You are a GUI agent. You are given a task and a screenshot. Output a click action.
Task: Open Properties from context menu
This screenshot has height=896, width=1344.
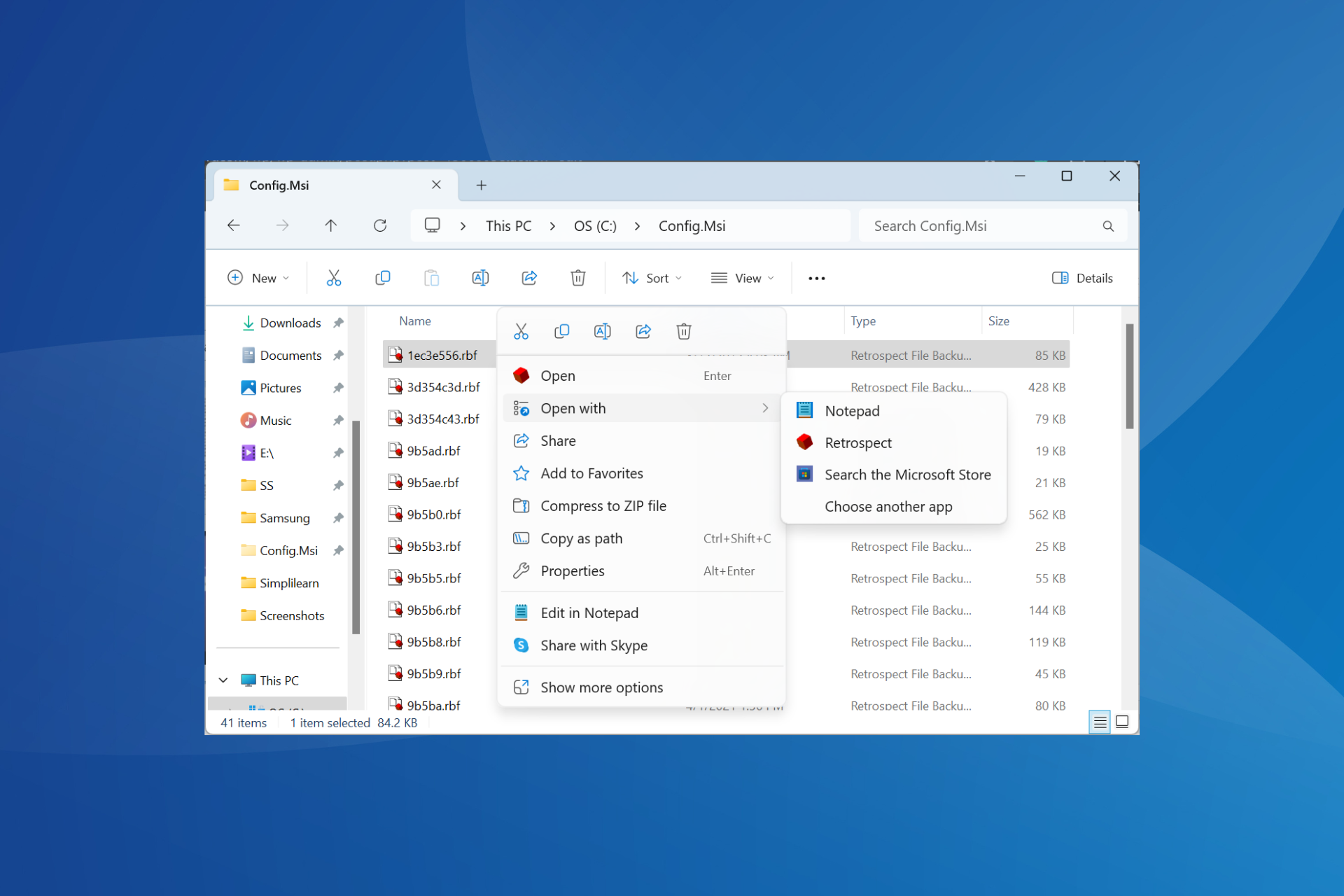(642, 571)
